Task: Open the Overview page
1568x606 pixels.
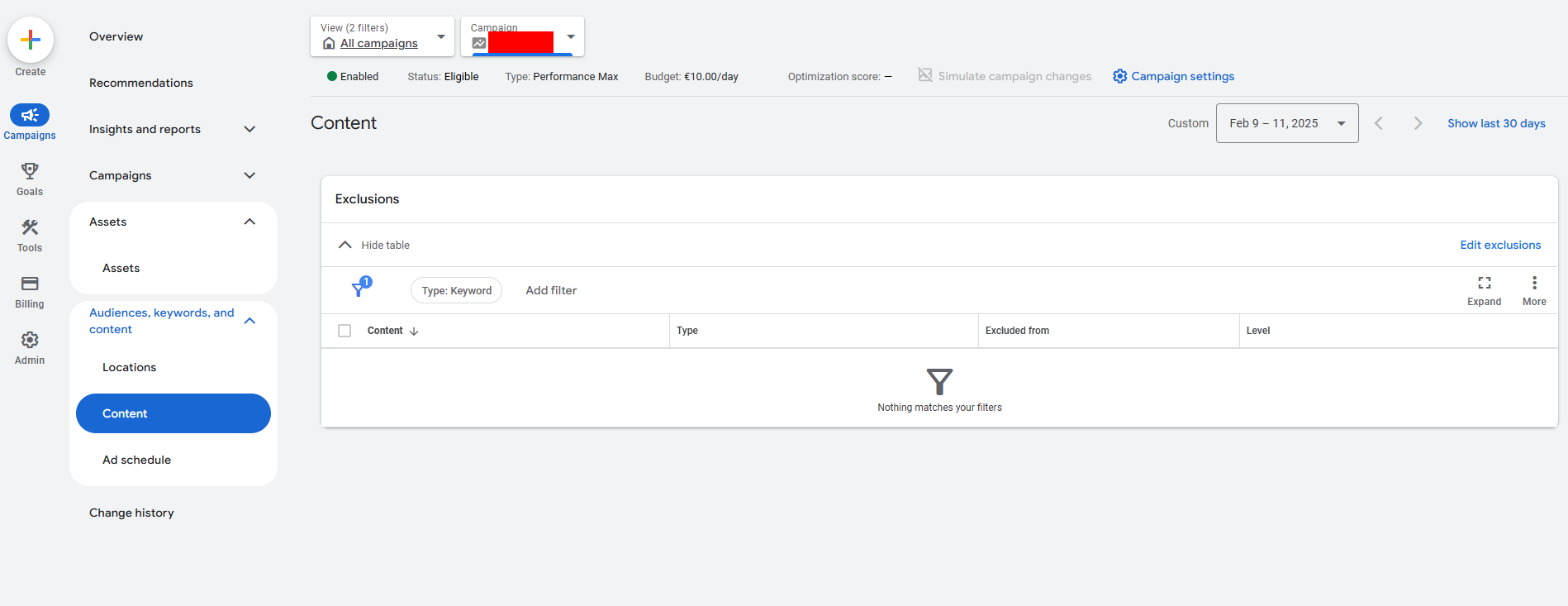Action: [116, 36]
